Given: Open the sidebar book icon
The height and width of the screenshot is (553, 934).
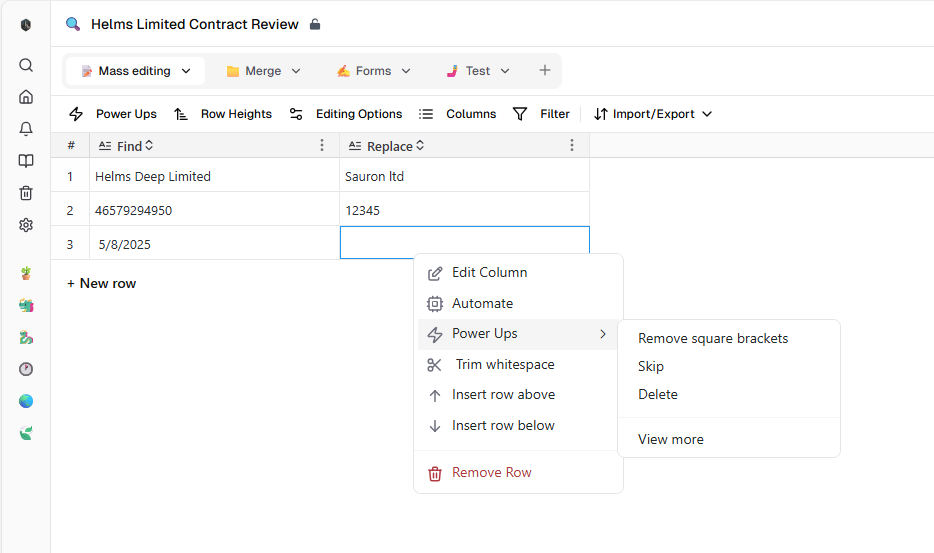Looking at the screenshot, I should click(26, 161).
